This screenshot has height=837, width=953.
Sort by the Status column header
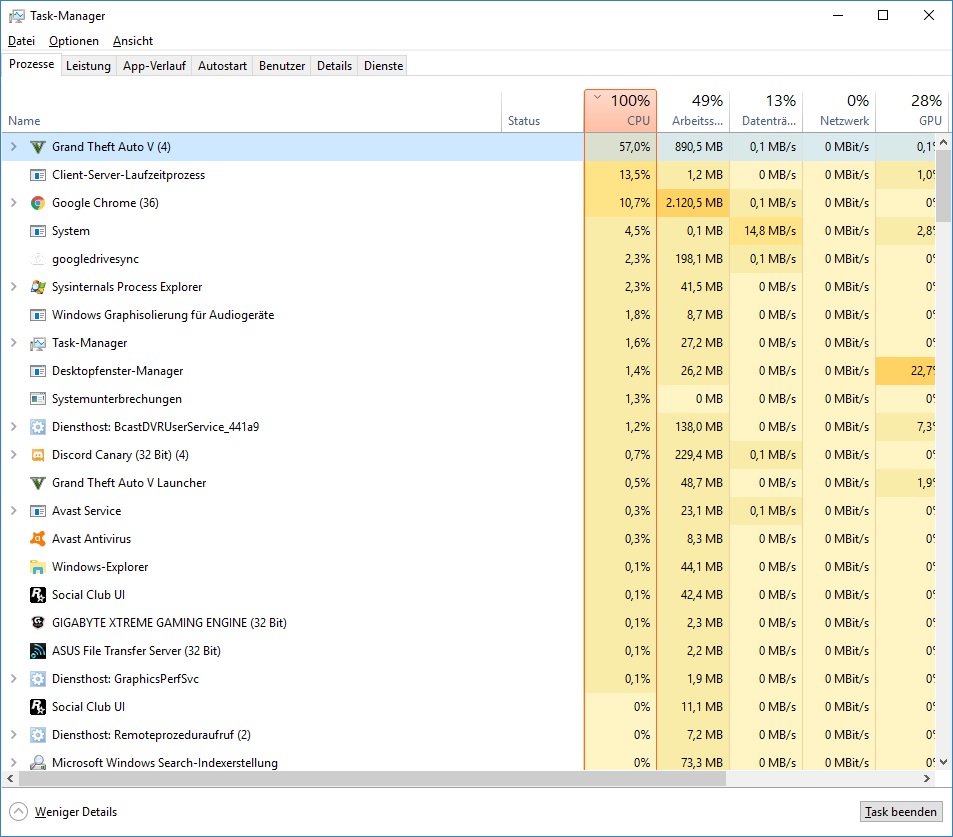pyautogui.click(x=543, y=111)
